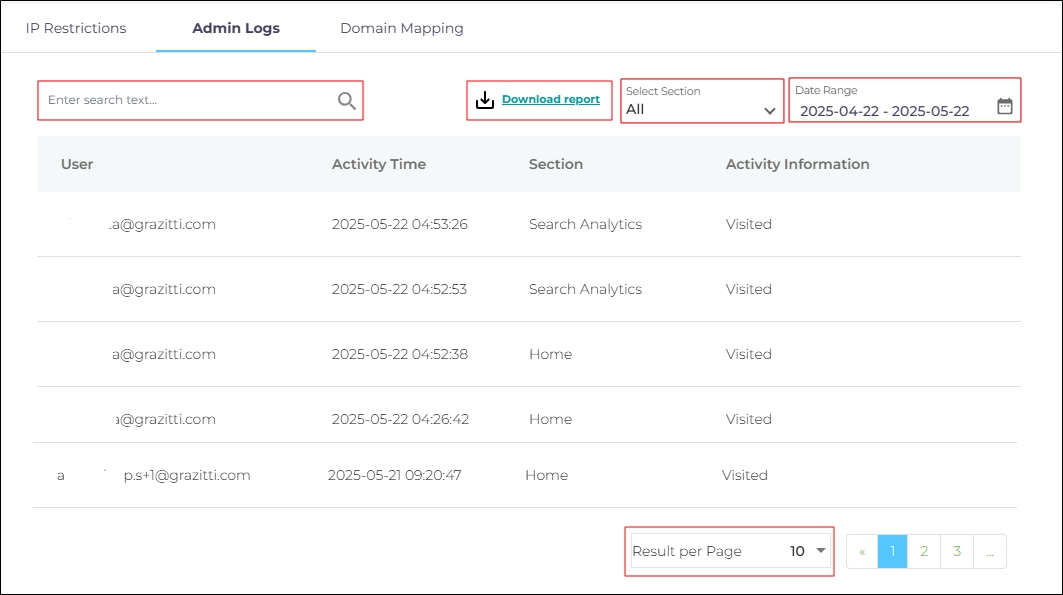The height and width of the screenshot is (595, 1063).
Task: Click the date range 2025-04-22 - 2025-05-22 field
Action: pos(884,111)
